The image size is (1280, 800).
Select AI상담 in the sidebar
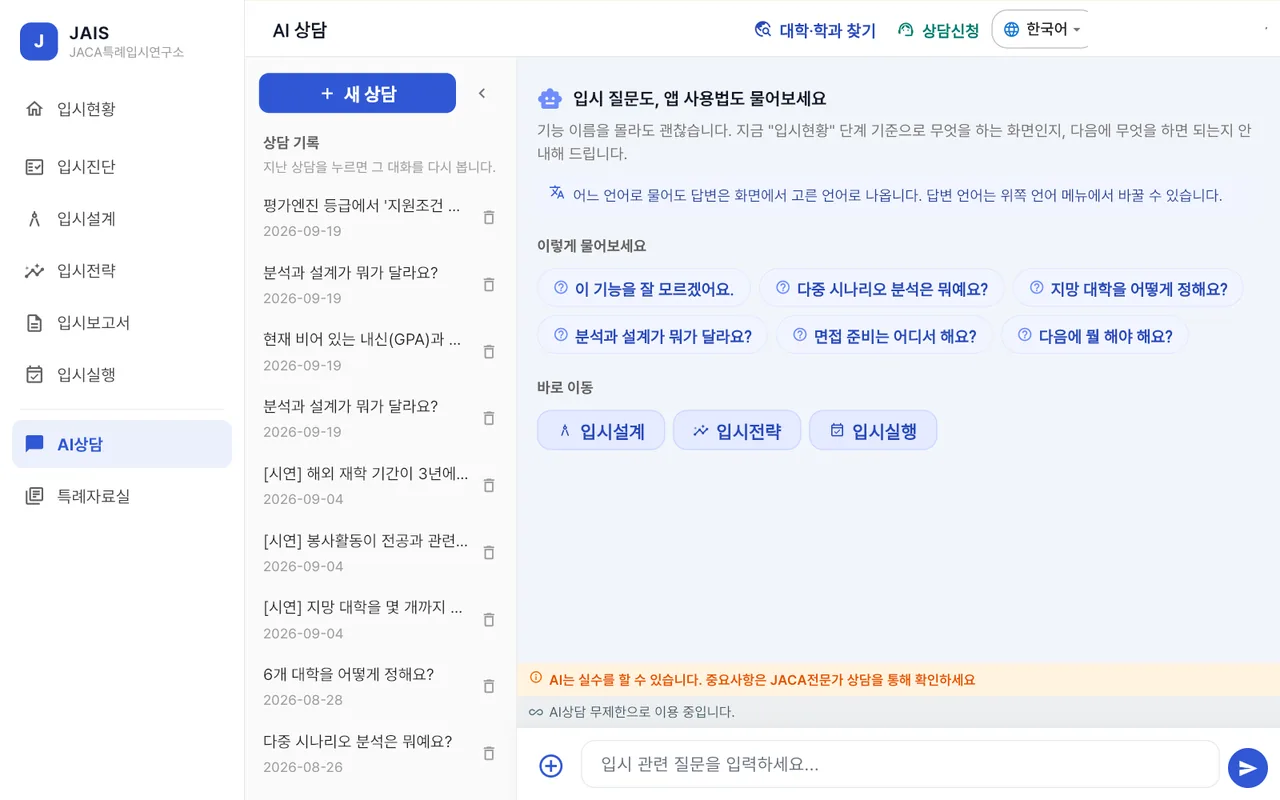[x=122, y=444]
